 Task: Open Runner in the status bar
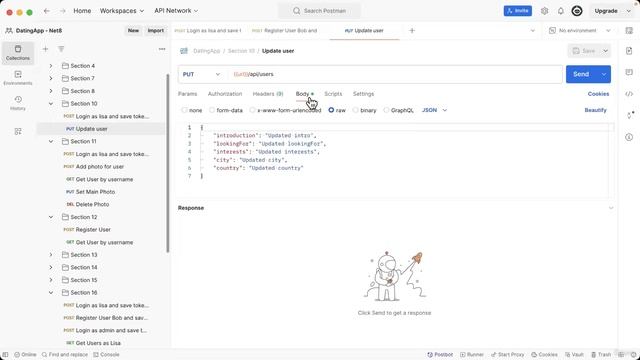tap(472, 354)
